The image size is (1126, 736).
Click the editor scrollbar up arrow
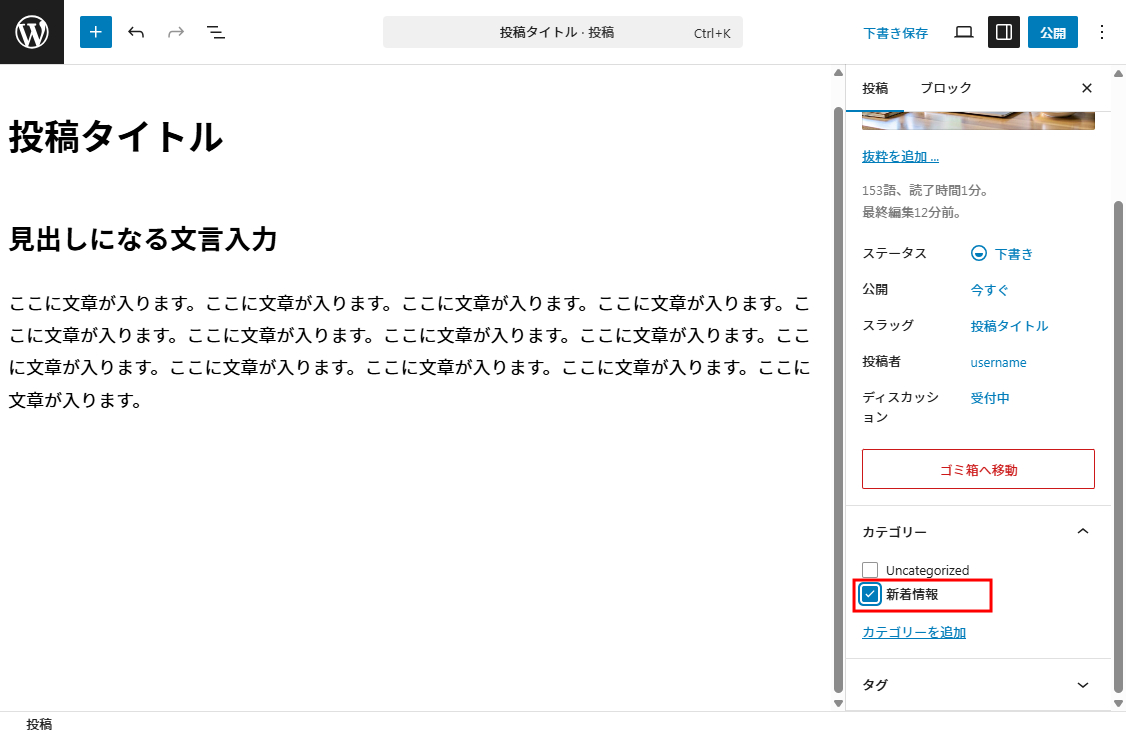pos(838,73)
